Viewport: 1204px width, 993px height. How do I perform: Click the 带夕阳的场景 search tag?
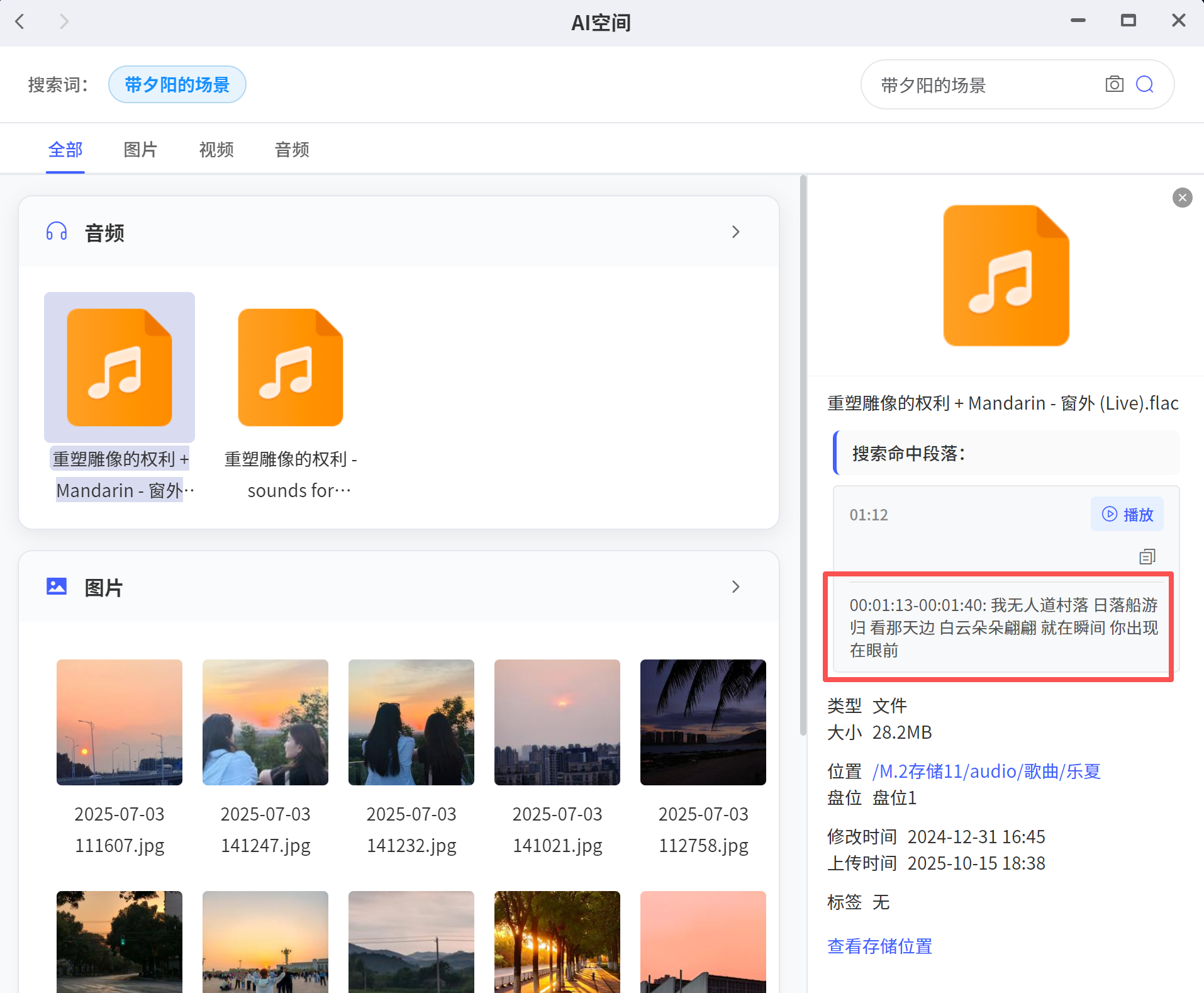[x=177, y=84]
